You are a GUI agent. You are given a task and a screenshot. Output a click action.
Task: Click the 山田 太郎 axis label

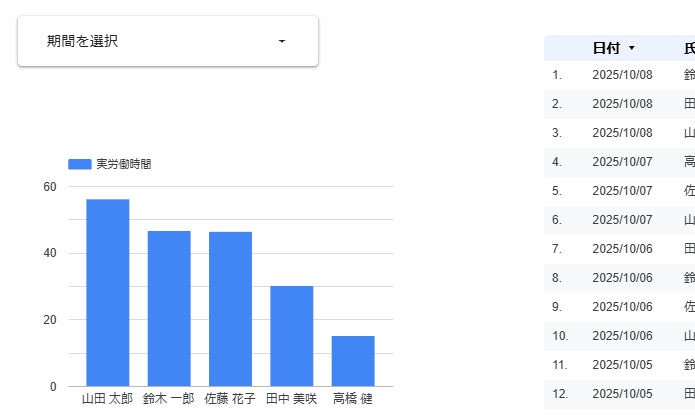point(107,399)
